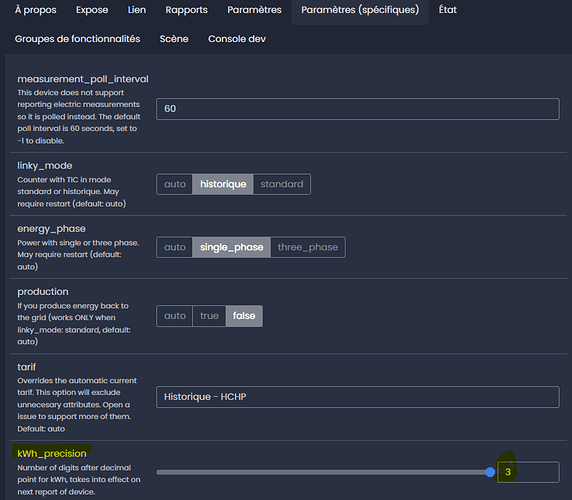Set production to true
The height and width of the screenshot is (500, 572).
[x=209, y=316]
